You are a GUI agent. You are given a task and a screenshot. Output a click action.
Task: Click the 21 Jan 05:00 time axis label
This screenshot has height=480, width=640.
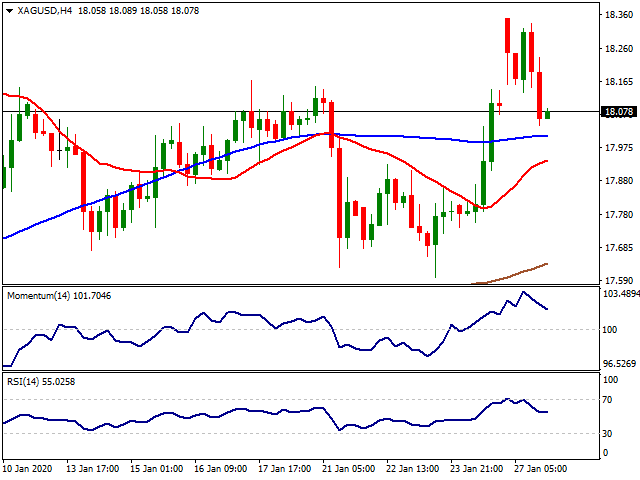[x=349, y=469]
